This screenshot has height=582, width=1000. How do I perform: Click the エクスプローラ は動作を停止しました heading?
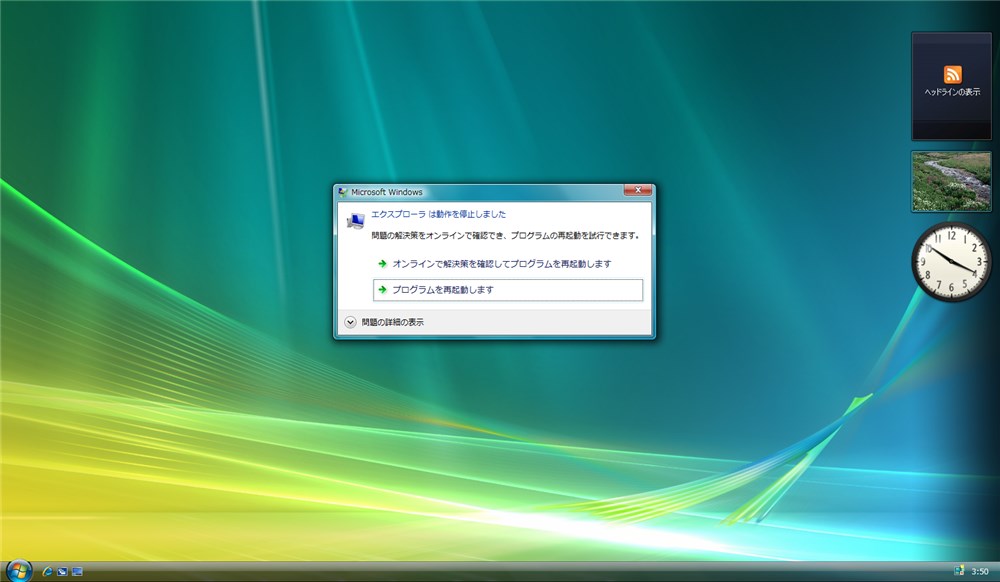pyautogui.click(x=438, y=214)
